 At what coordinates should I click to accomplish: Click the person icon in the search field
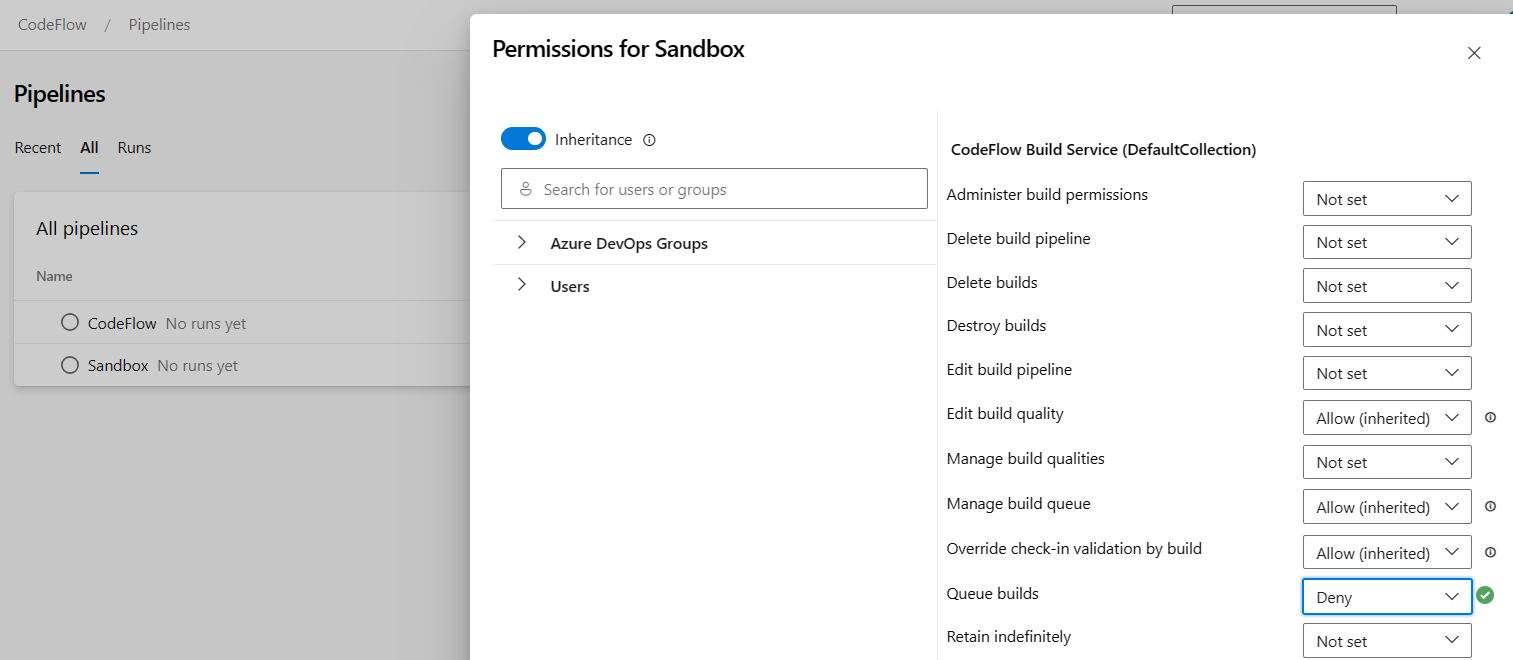pyautogui.click(x=526, y=188)
